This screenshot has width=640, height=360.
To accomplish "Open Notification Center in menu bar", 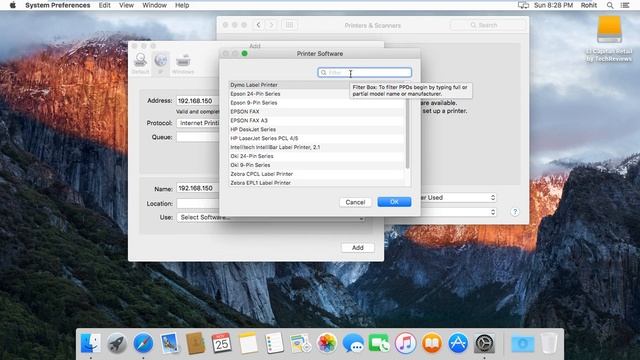I will coord(625,5).
